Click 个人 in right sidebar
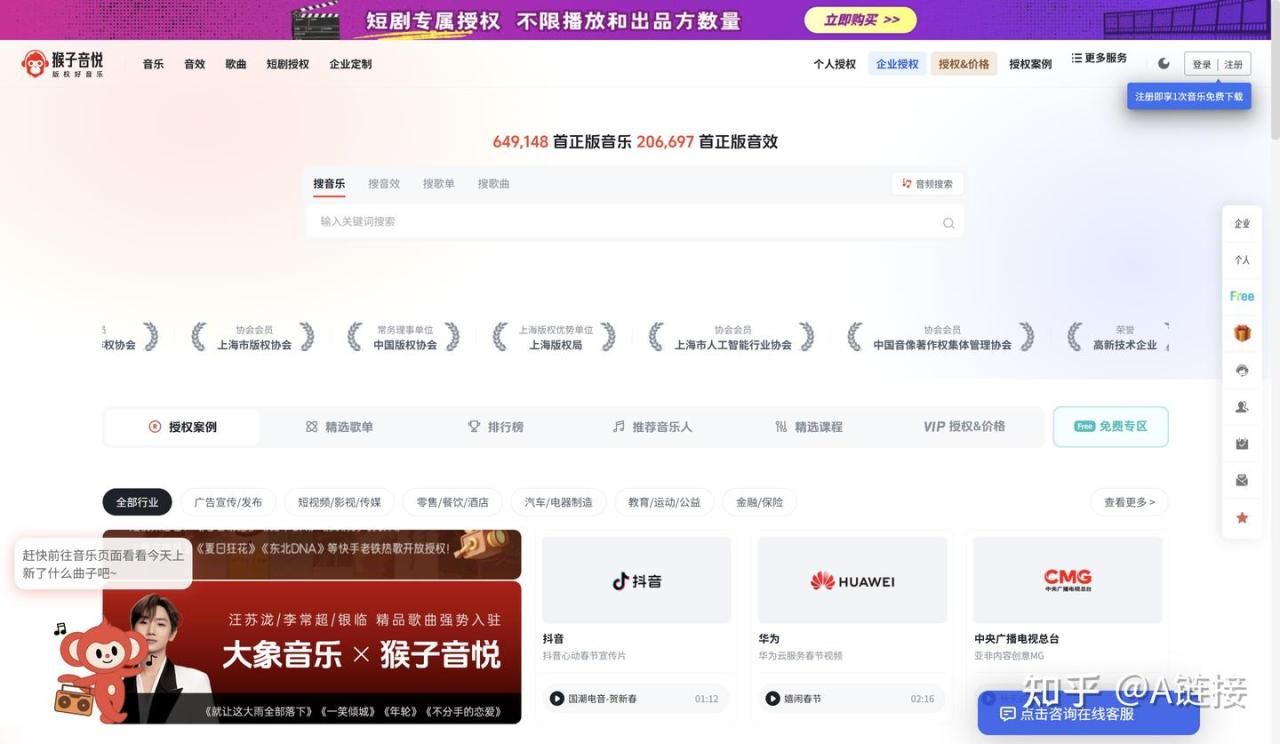 (1242, 259)
